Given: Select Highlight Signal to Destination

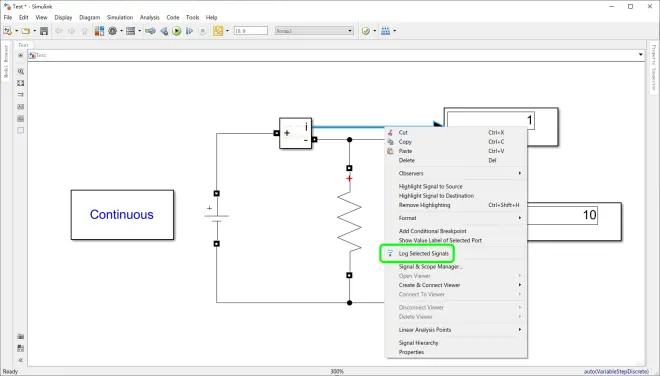Looking at the screenshot, I should coord(456,196).
